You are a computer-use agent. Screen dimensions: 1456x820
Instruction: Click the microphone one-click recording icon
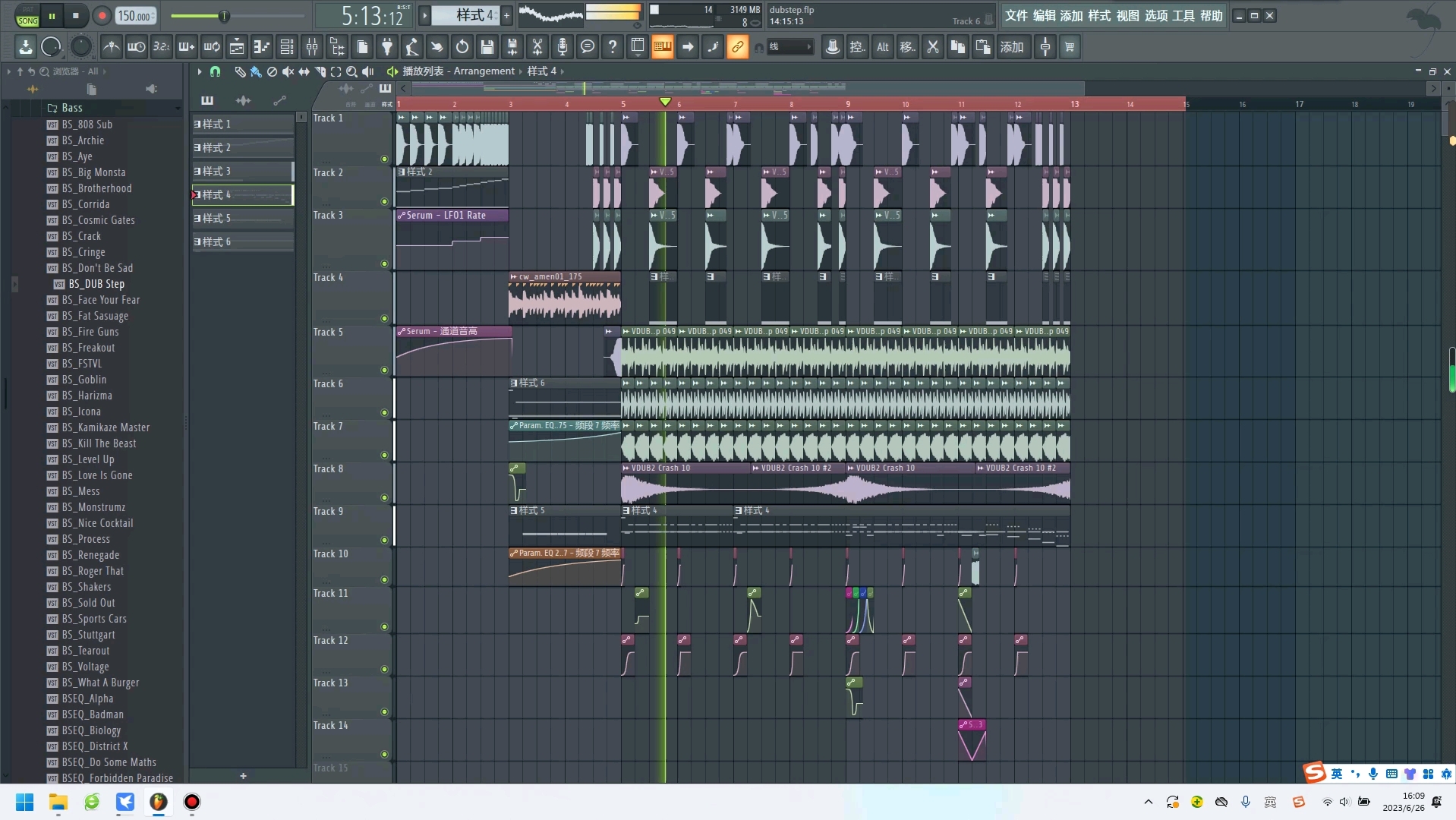563,47
